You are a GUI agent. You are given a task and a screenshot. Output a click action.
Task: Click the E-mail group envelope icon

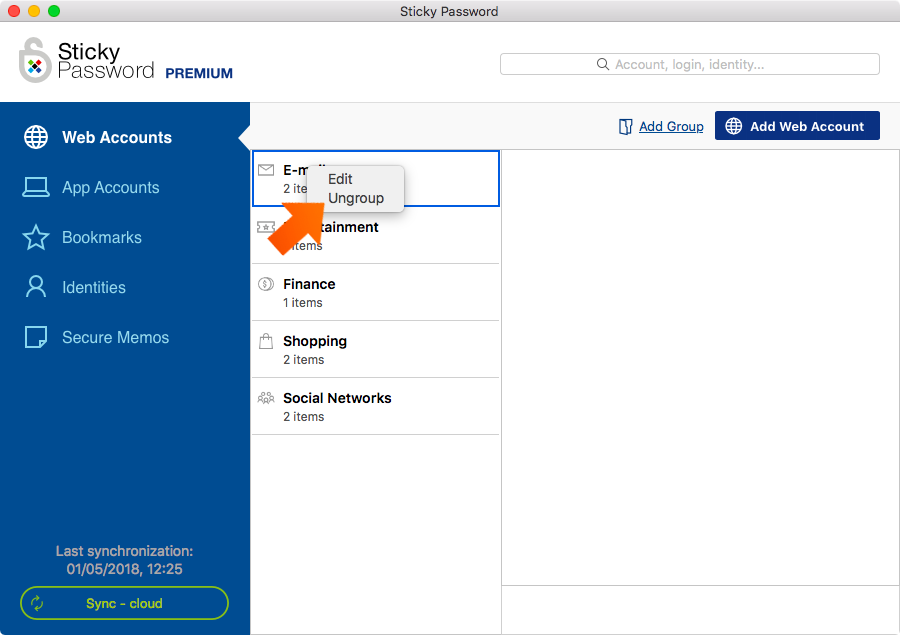[x=266, y=170]
